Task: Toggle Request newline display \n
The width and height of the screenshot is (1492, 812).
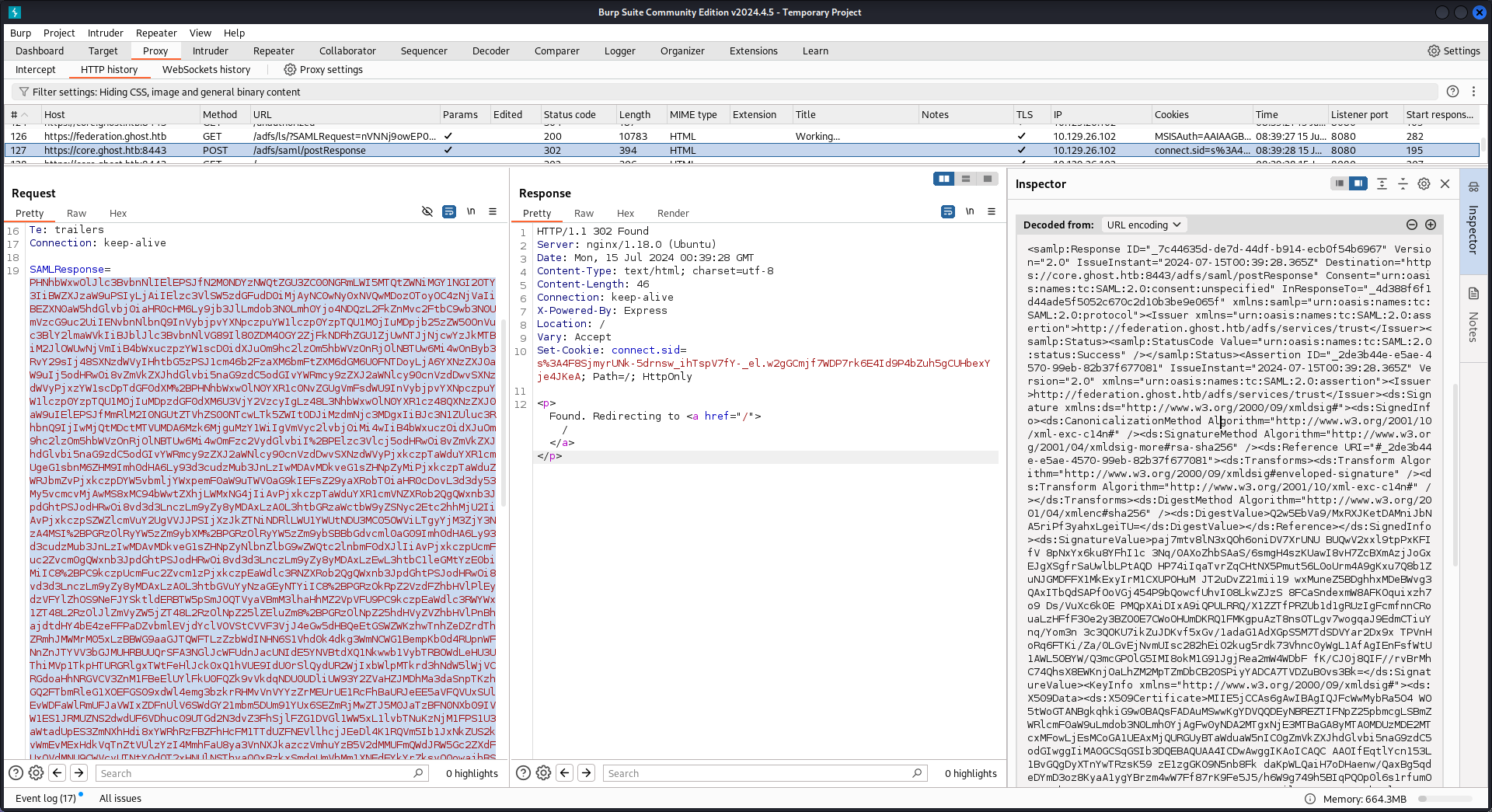Action: tap(471, 211)
